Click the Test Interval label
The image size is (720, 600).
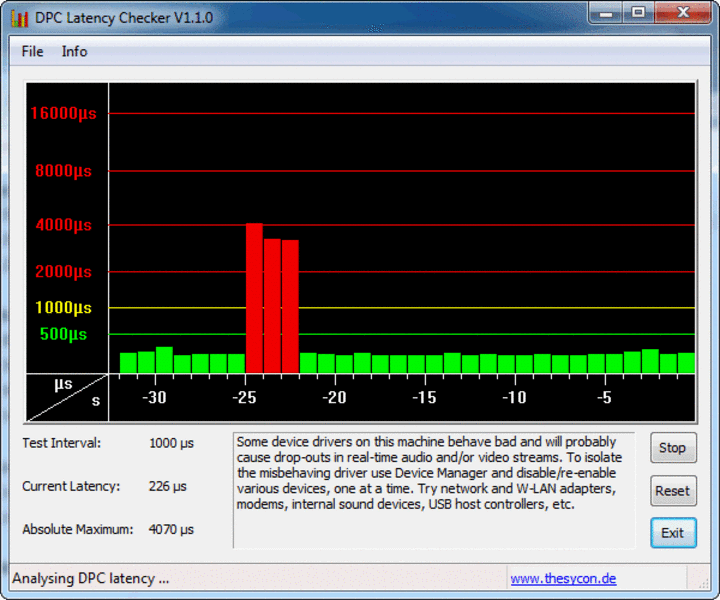point(62,443)
